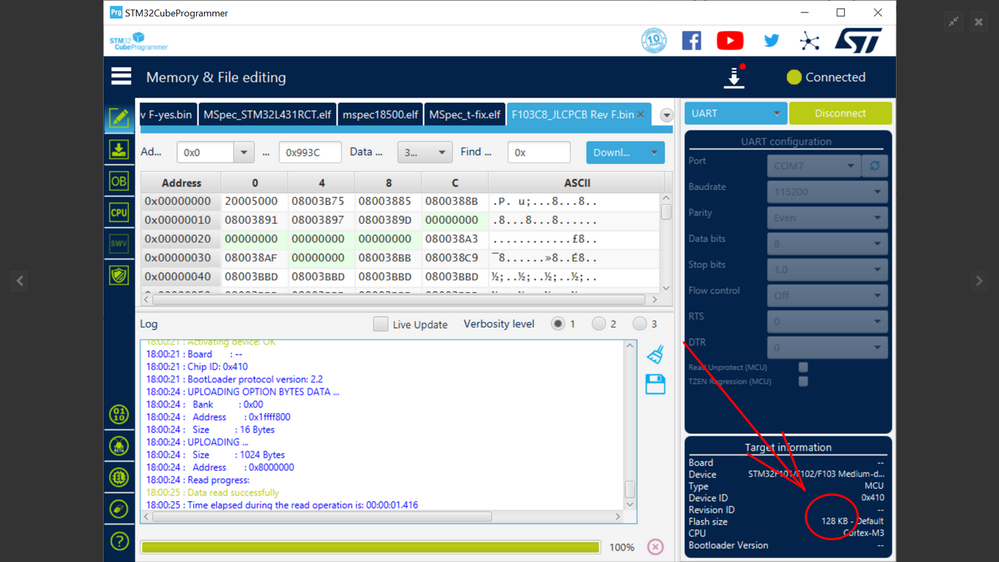Click the ST logo
Screen dimensions: 999x562
(858, 40)
